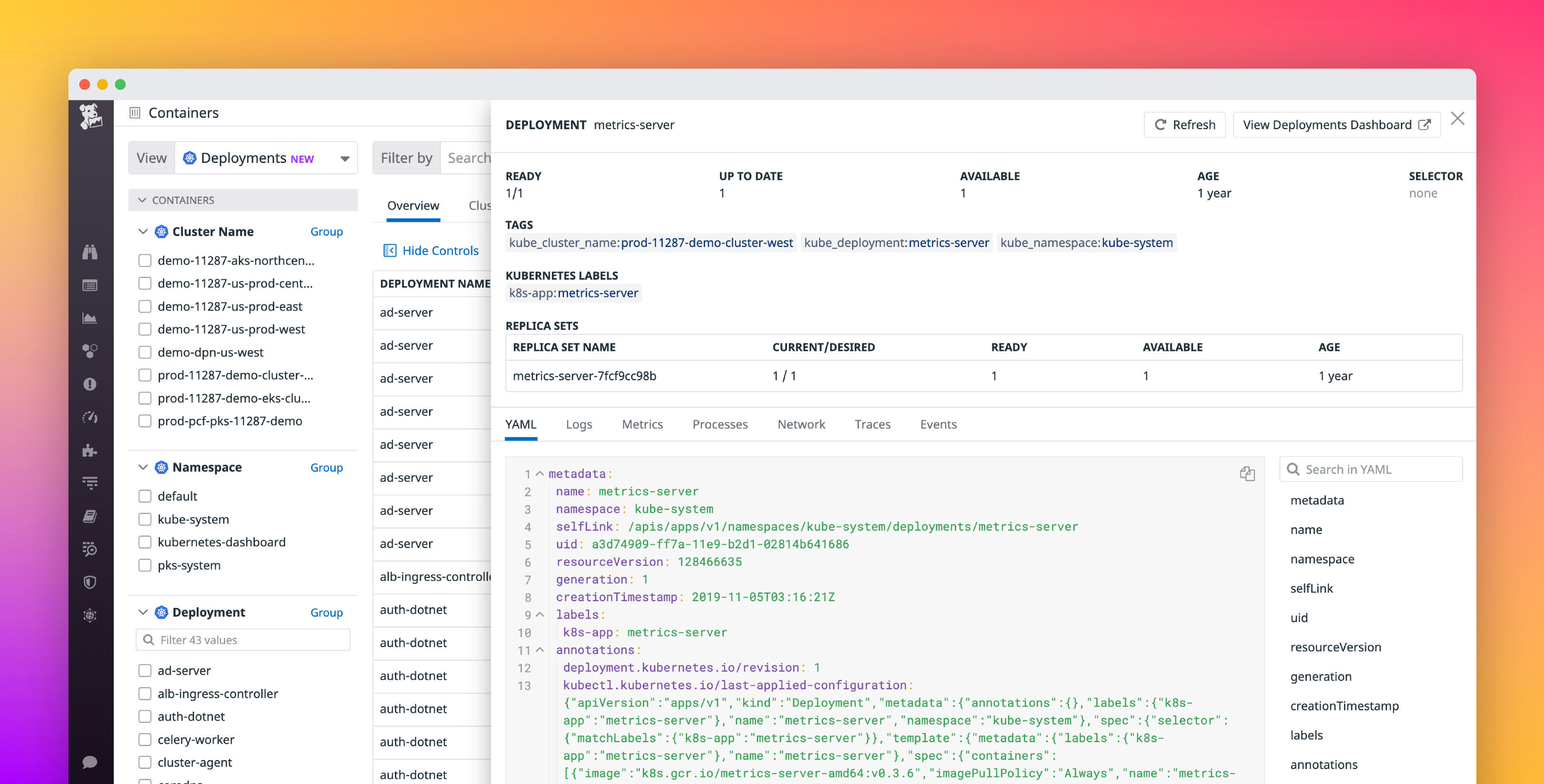Open the Monitors alert icon in sidebar
The height and width of the screenshot is (784, 1544).
91,383
